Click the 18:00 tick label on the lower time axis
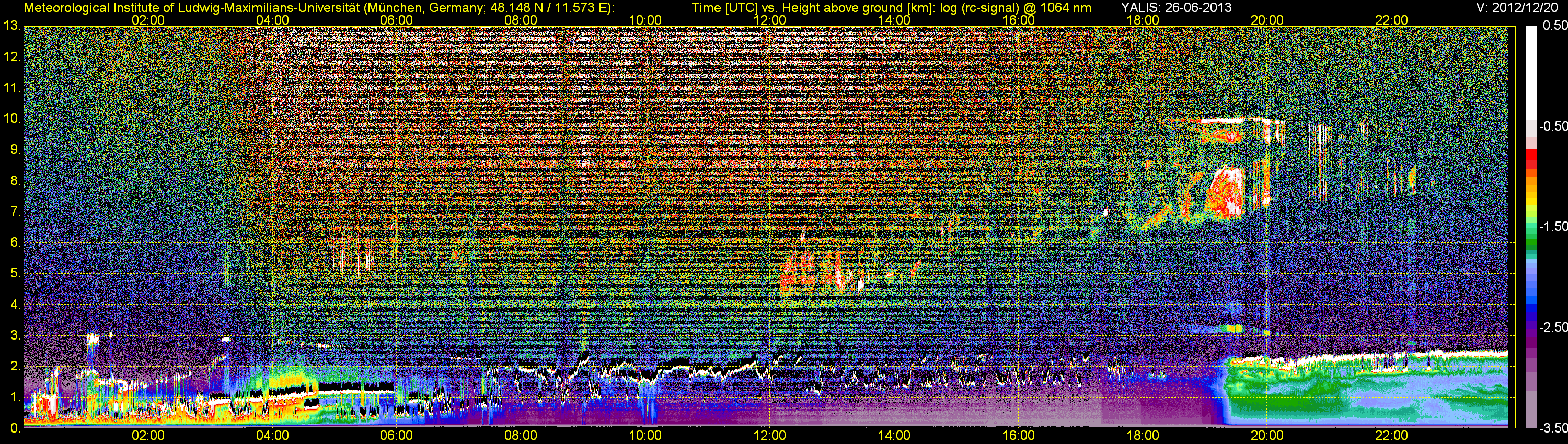The image size is (1568, 444). click(1143, 436)
